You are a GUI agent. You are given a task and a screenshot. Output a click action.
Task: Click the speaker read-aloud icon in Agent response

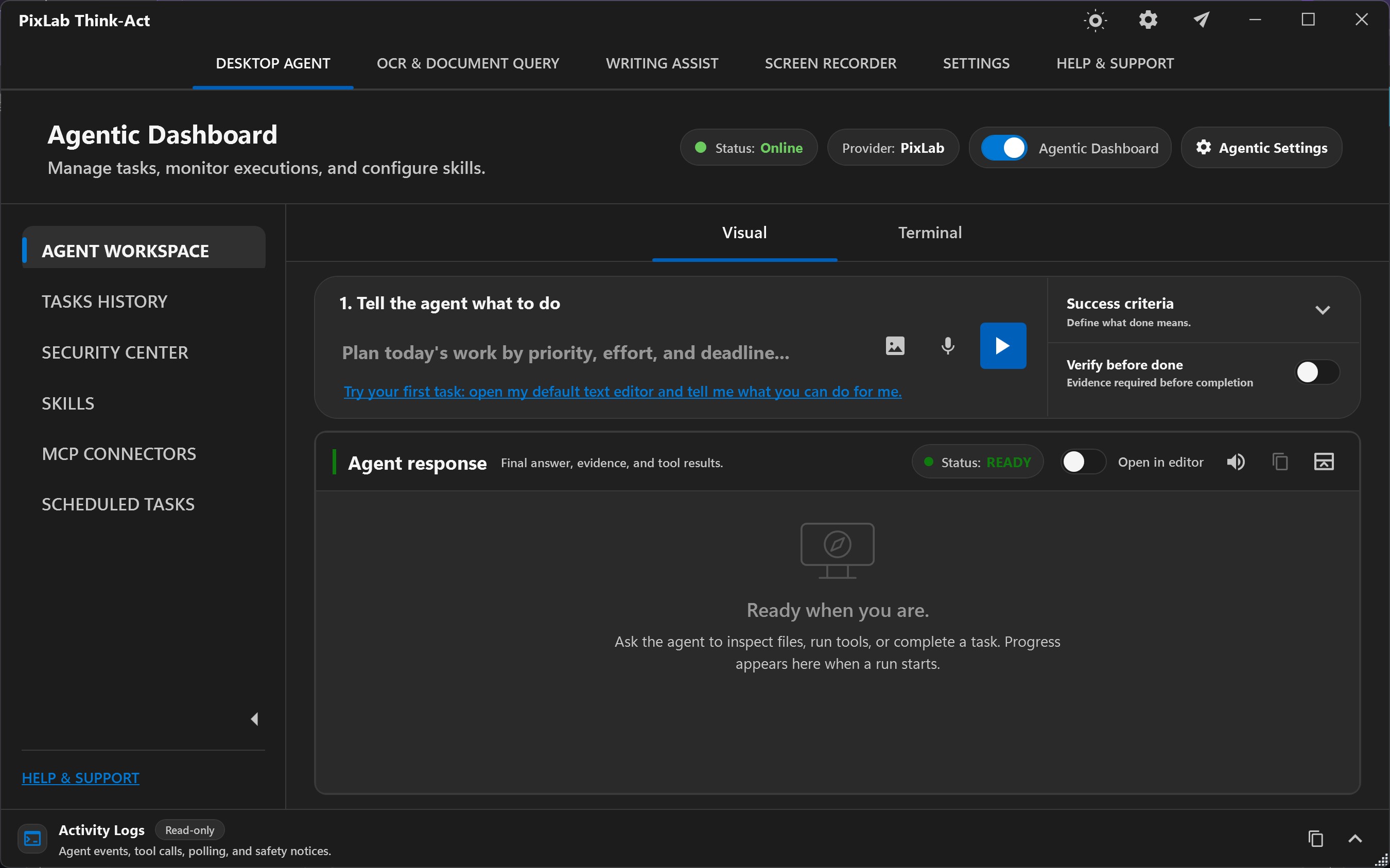(1236, 462)
